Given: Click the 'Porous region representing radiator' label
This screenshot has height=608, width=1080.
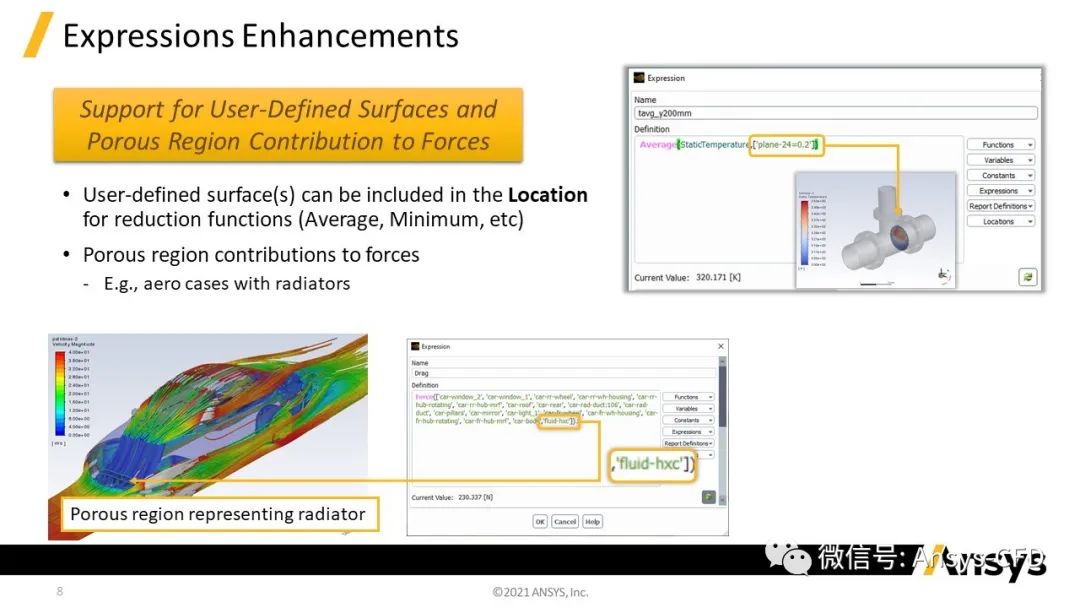Looking at the screenshot, I should [x=219, y=514].
